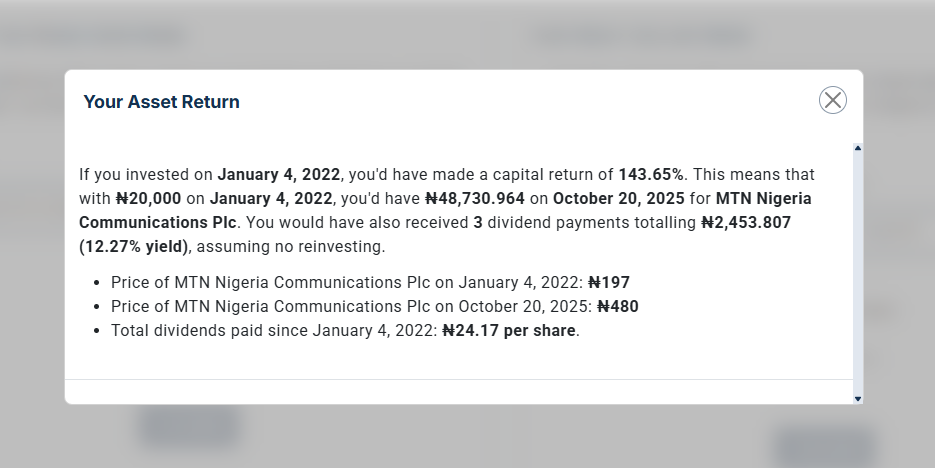Click the January 4, 2022 price bullet
The image size is (935, 468).
[x=350, y=282]
